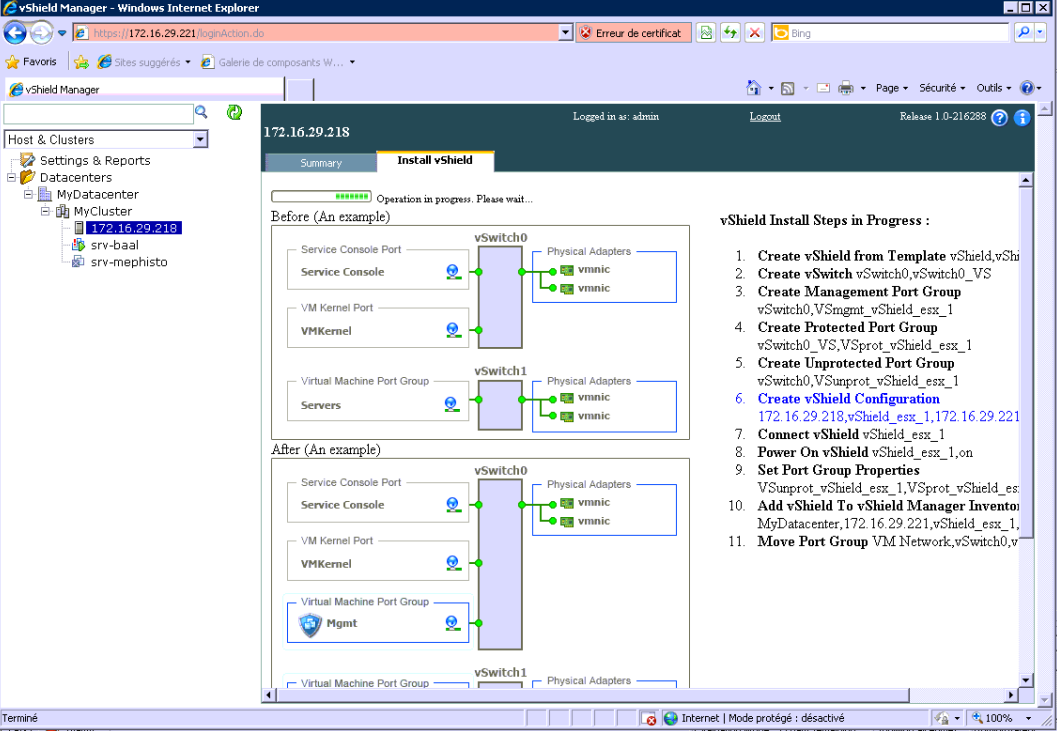Click the printer icon in the IE toolbar
Viewport: 1057px width, 731px height.
coord(846,88)
